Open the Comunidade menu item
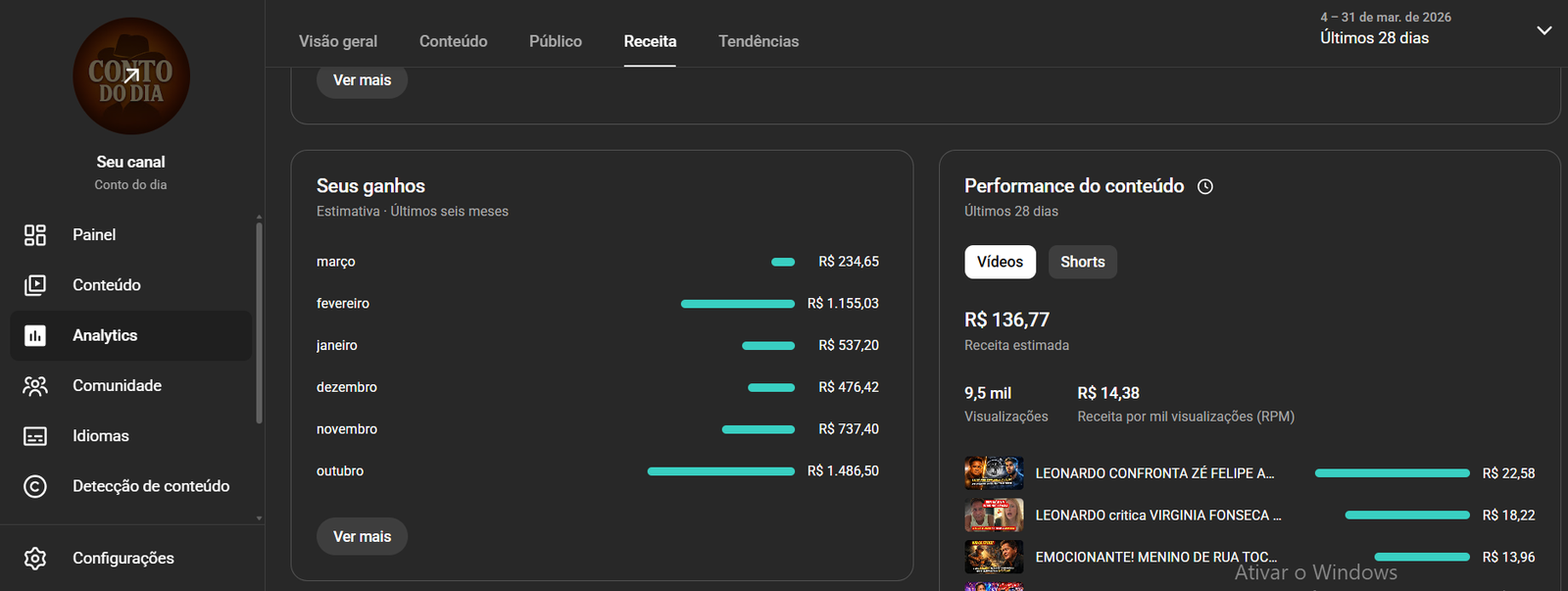The image size is (1568, 591). [131, 386]
